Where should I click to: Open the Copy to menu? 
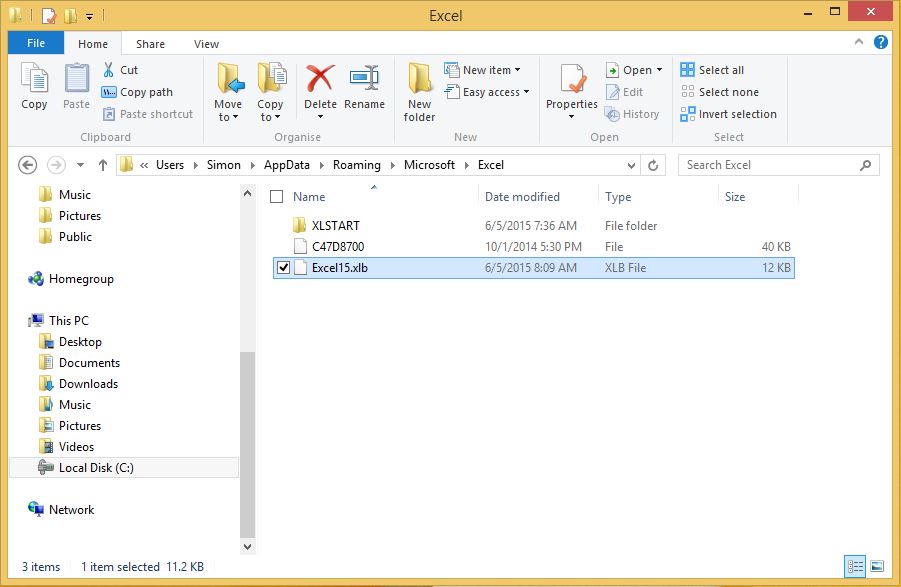click(270, 92)
